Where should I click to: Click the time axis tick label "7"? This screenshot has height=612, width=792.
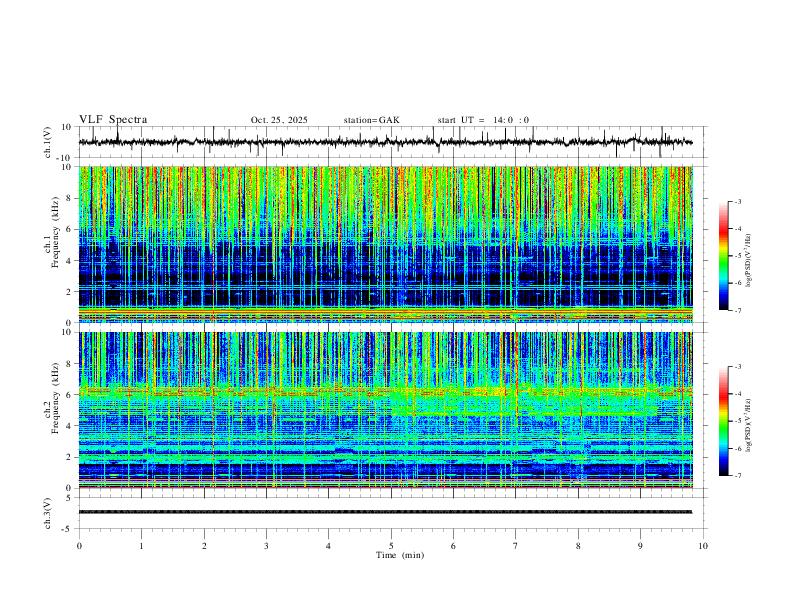click(516, 546)
